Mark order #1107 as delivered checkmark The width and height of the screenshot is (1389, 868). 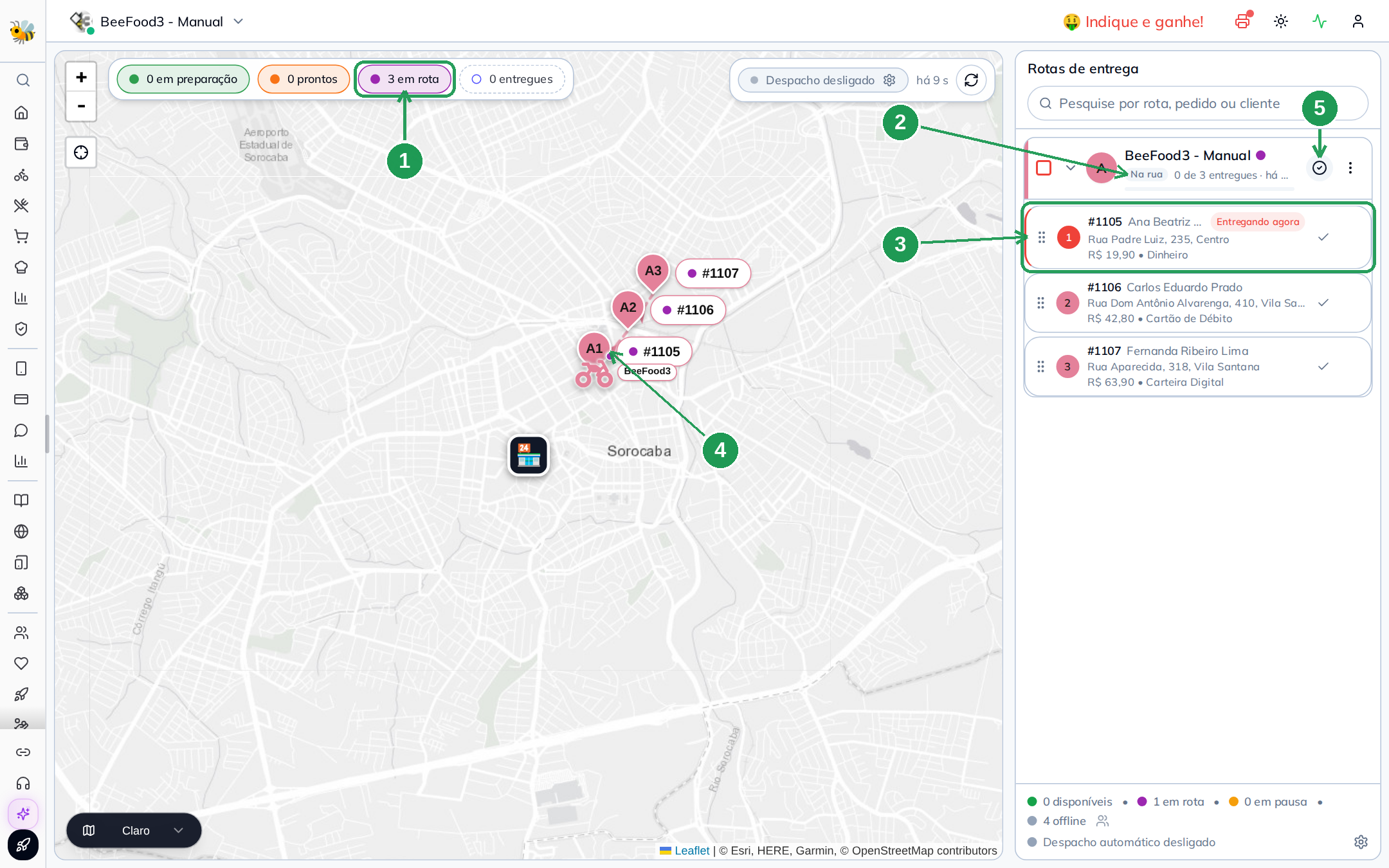point(1323,366)
